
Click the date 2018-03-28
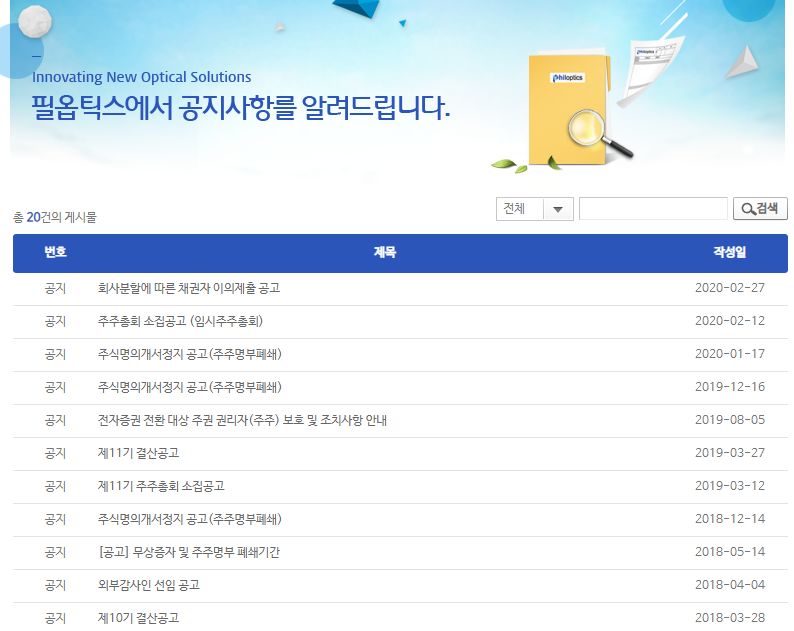[x=730, y=618]
